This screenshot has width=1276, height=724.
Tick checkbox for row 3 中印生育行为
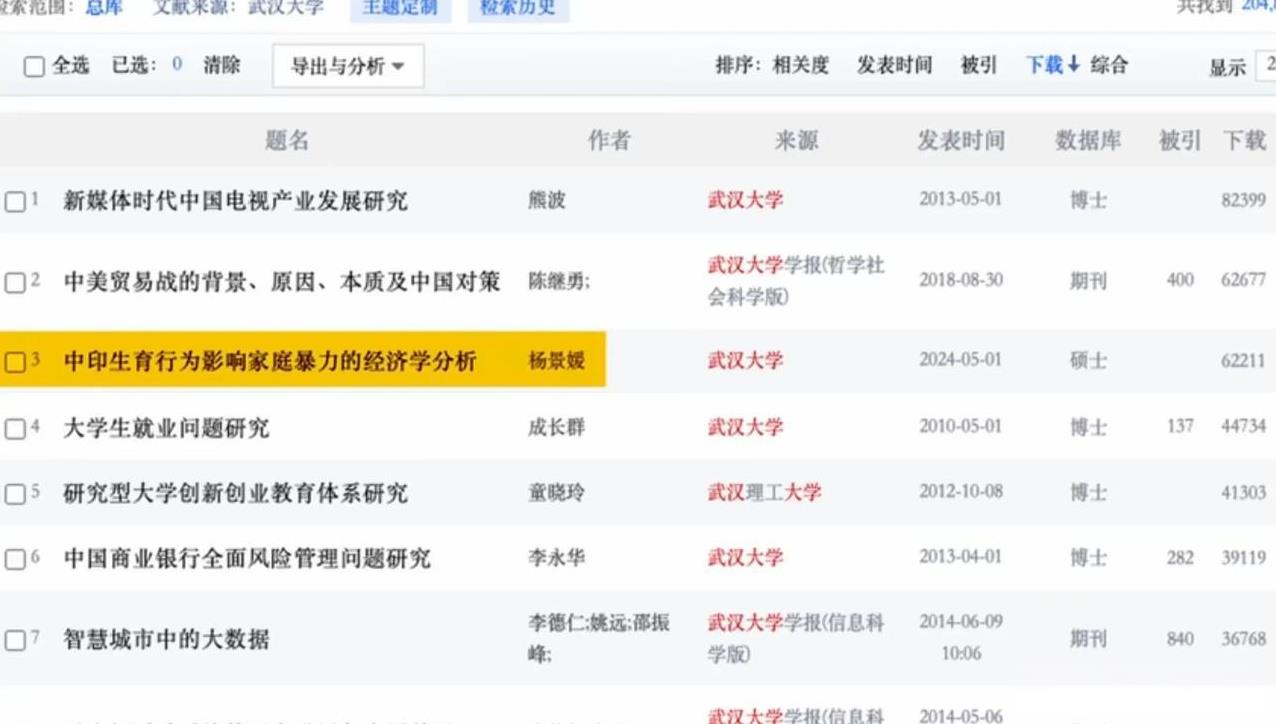point(15,362)
